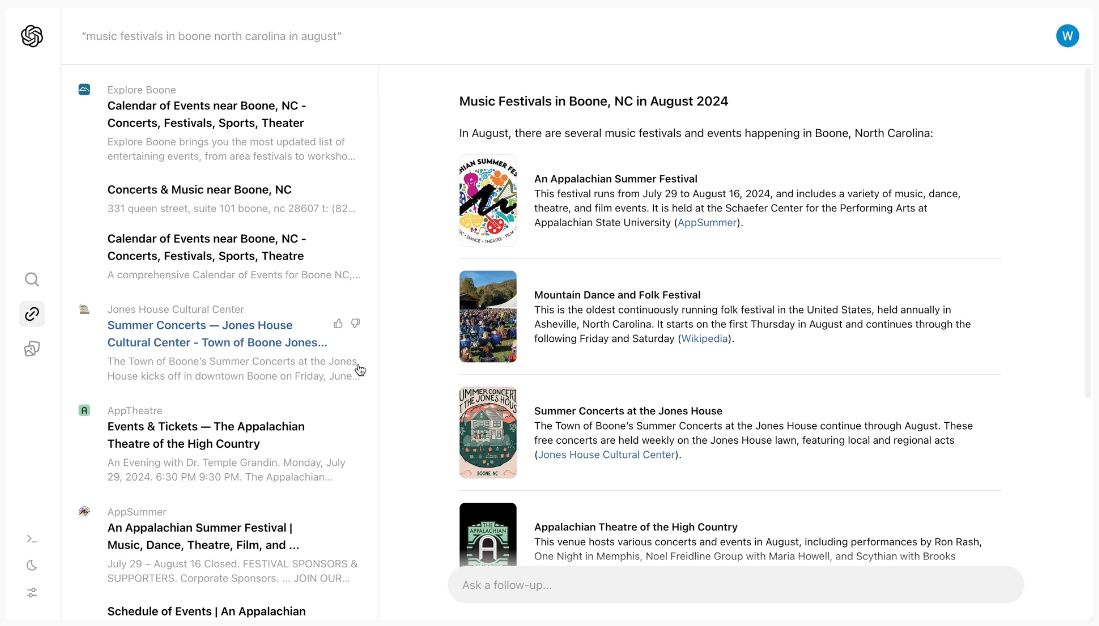This screenshot has height=626, width=1099.
Task: Click the AppTheatre favicon
Action: (x=84, y=411)
